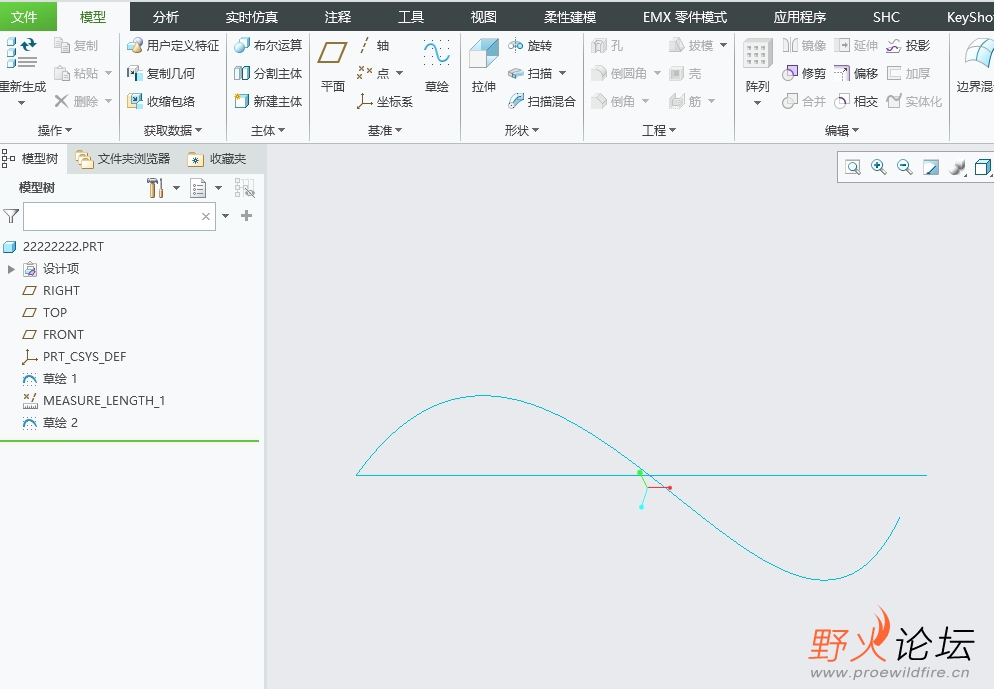
Task: Clear the model tree search box
Action: (205, 217)
